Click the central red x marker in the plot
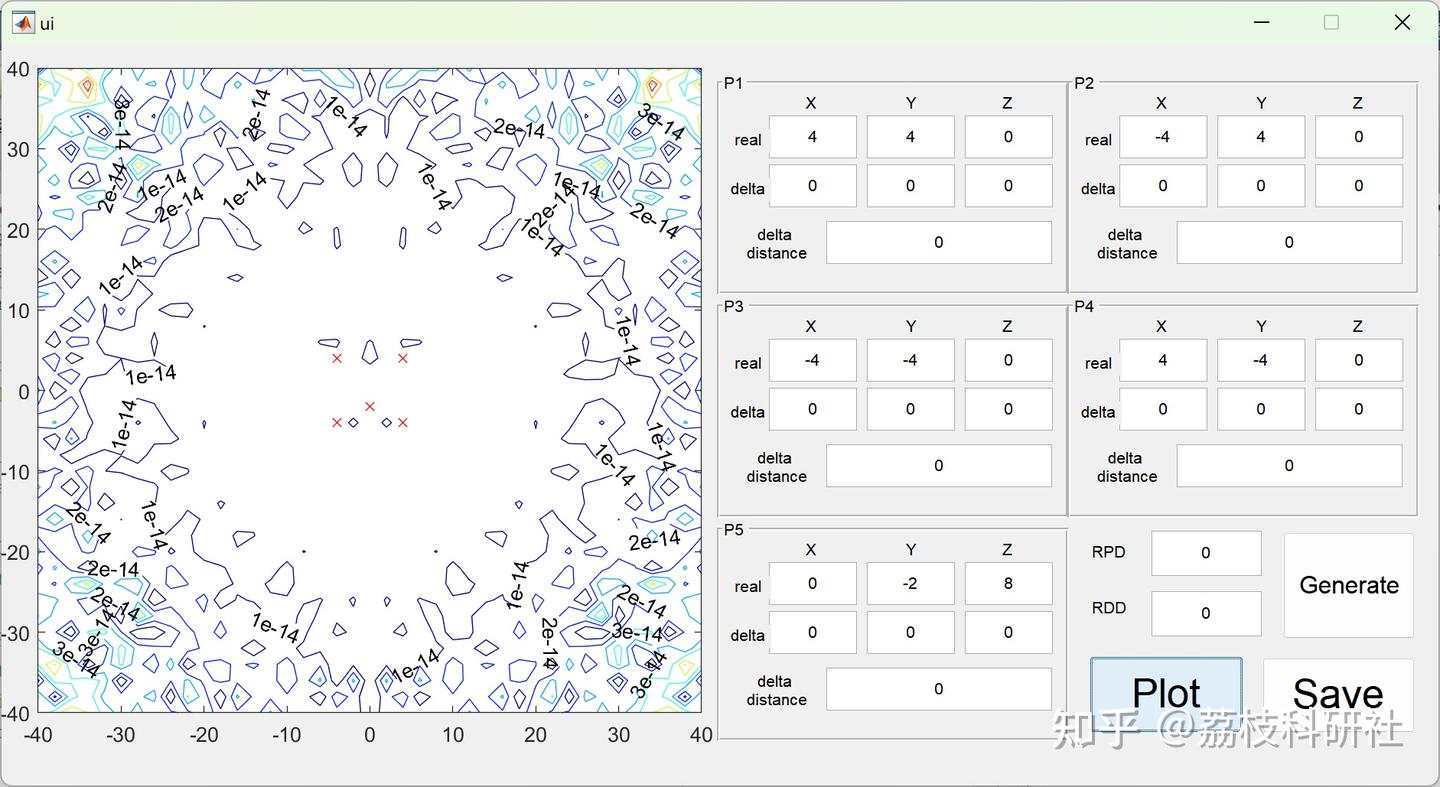Viewport: 1440px width, 787px height. tap(370, 406)
